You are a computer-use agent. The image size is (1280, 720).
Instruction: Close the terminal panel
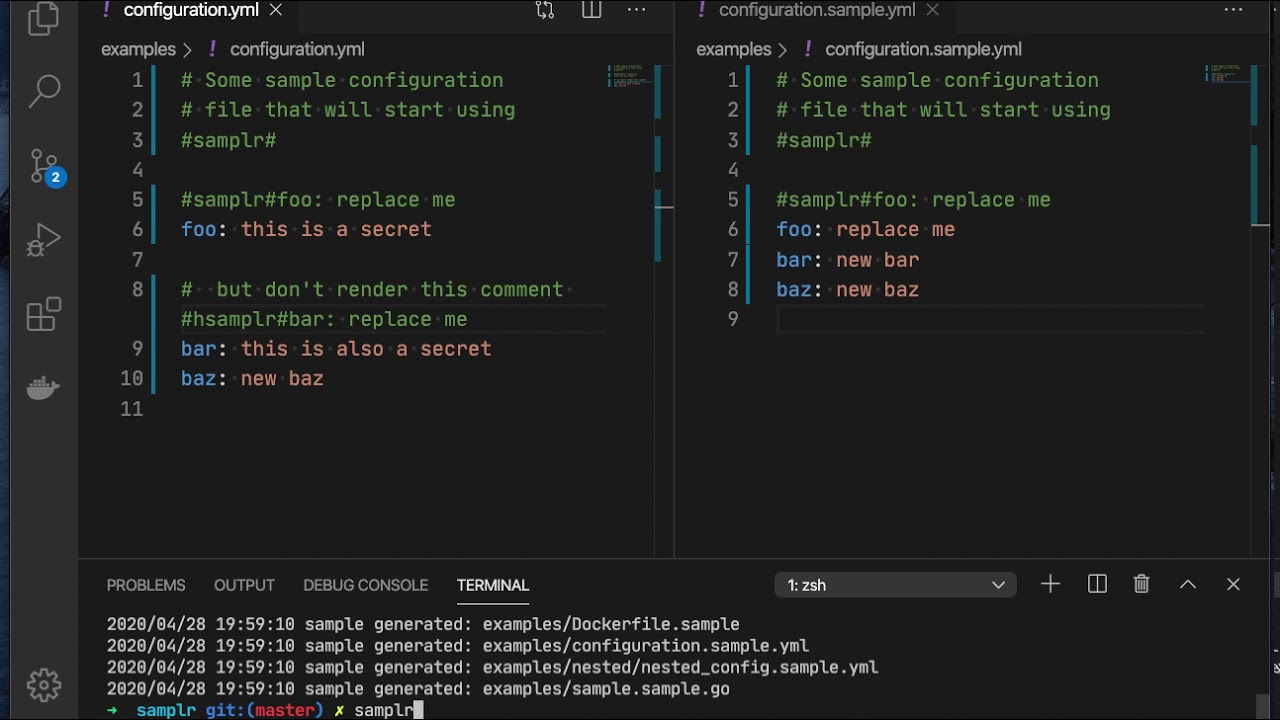pos(1233,584)
